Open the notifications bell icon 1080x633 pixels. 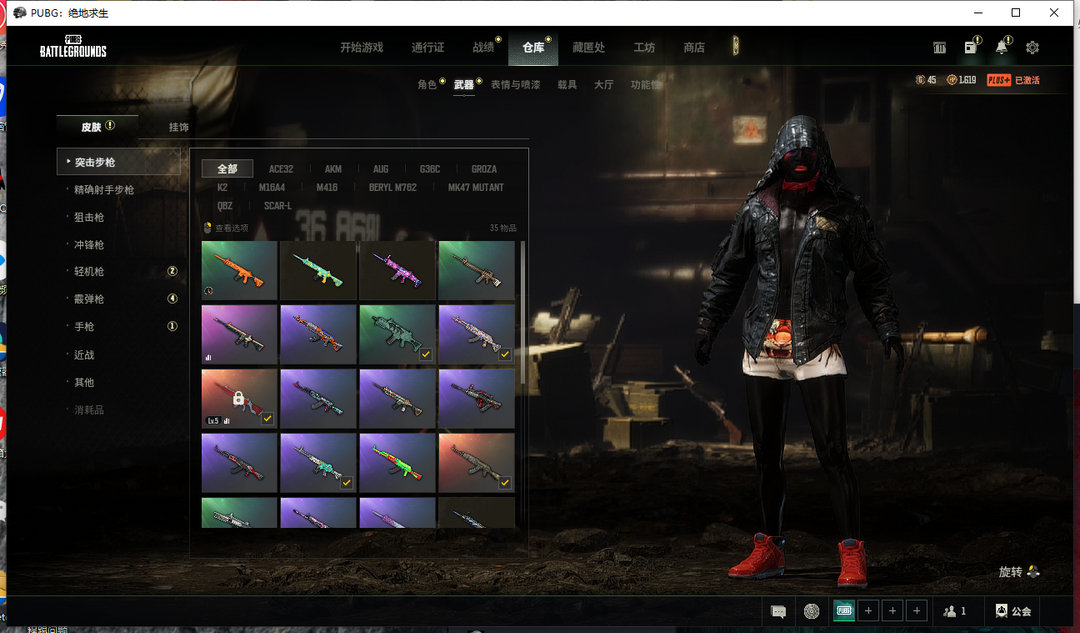(x=1001, y=48)
